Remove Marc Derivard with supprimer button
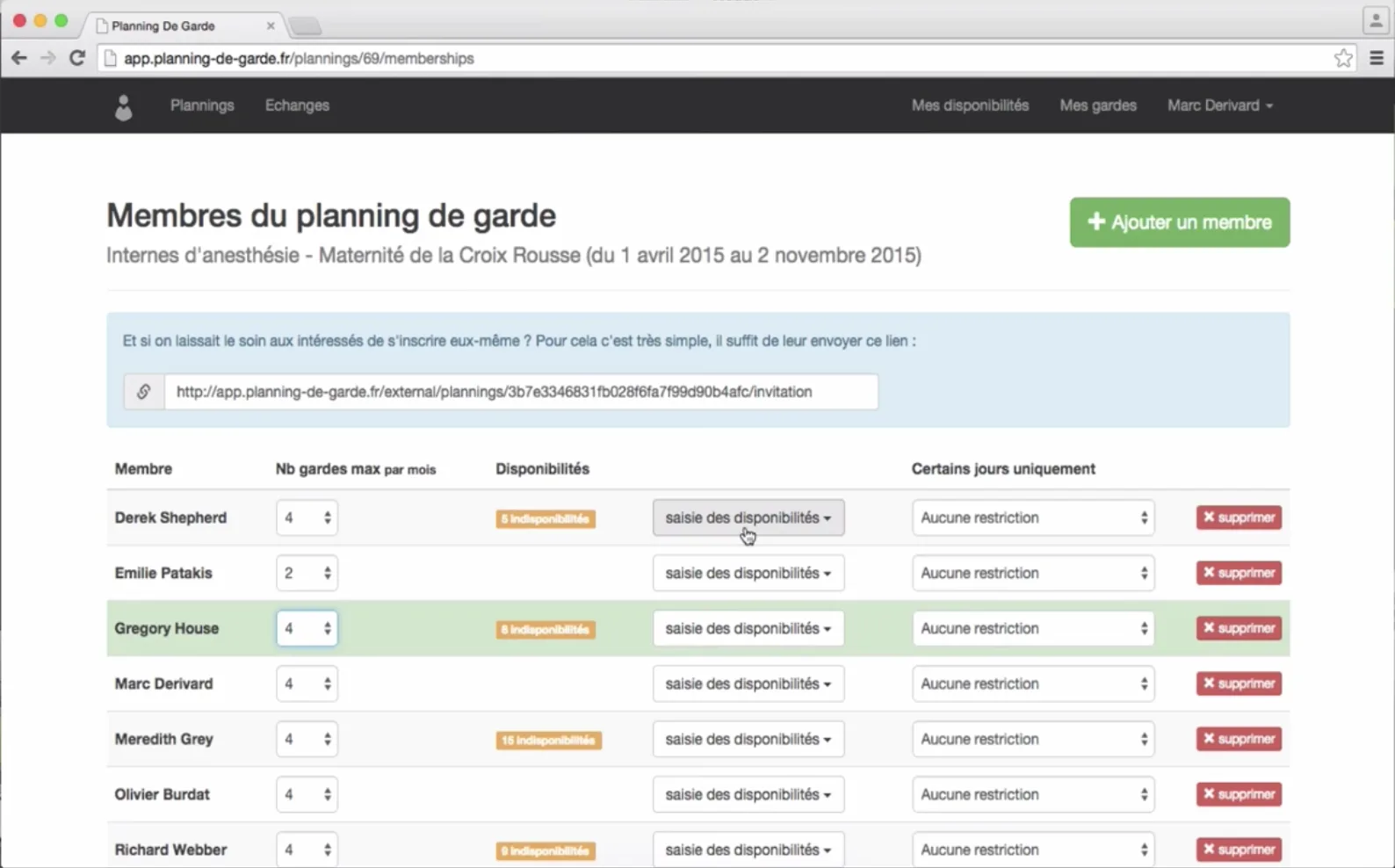This screenshot has height=868, width=1395. 1239,684
